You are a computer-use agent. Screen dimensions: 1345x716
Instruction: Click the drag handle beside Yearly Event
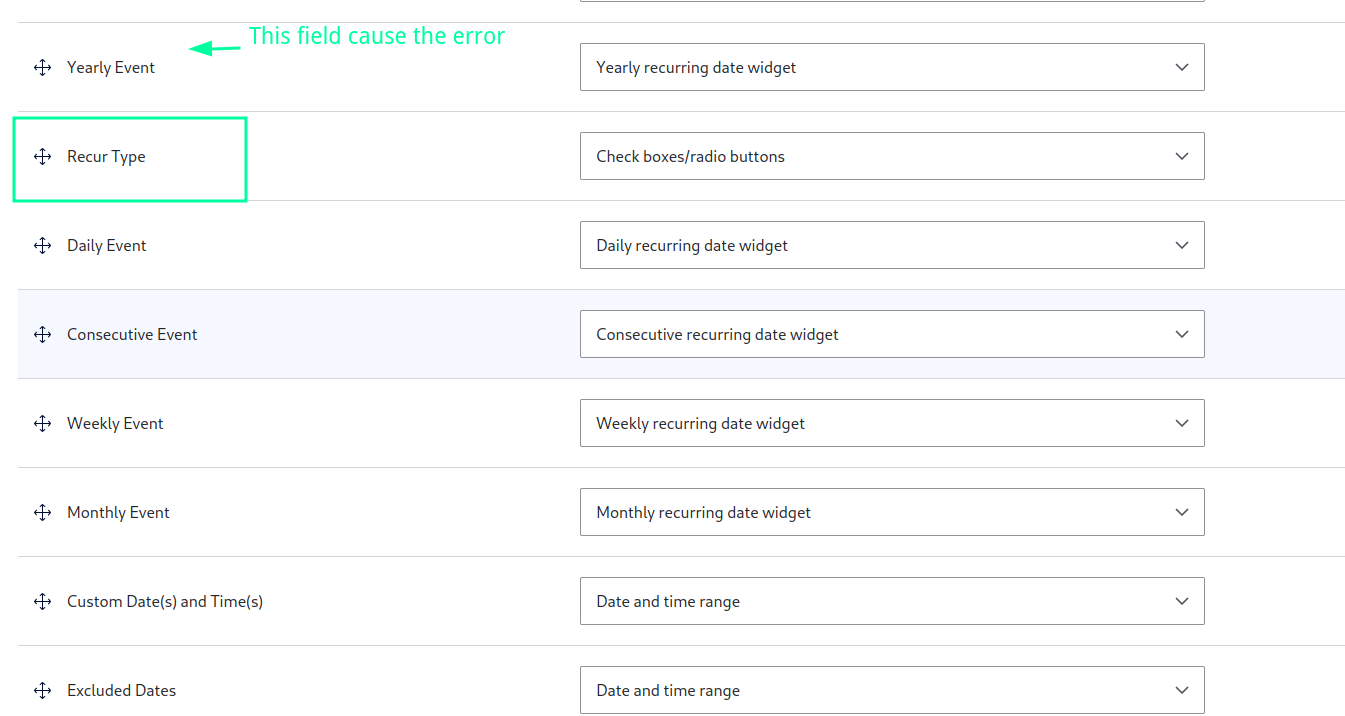(42, 68)
